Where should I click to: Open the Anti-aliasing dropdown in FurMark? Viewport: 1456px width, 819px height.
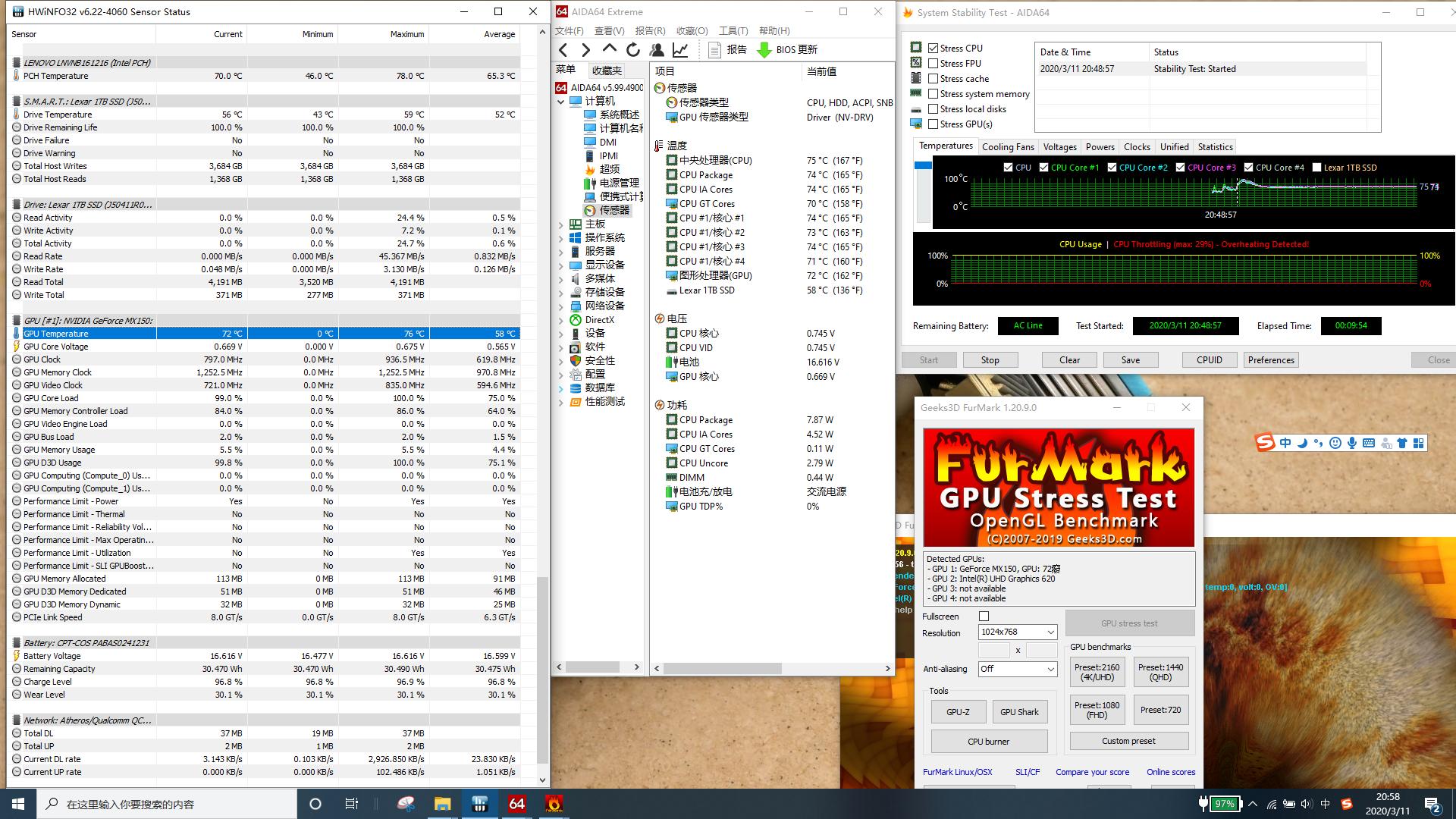coord(1017,669)
